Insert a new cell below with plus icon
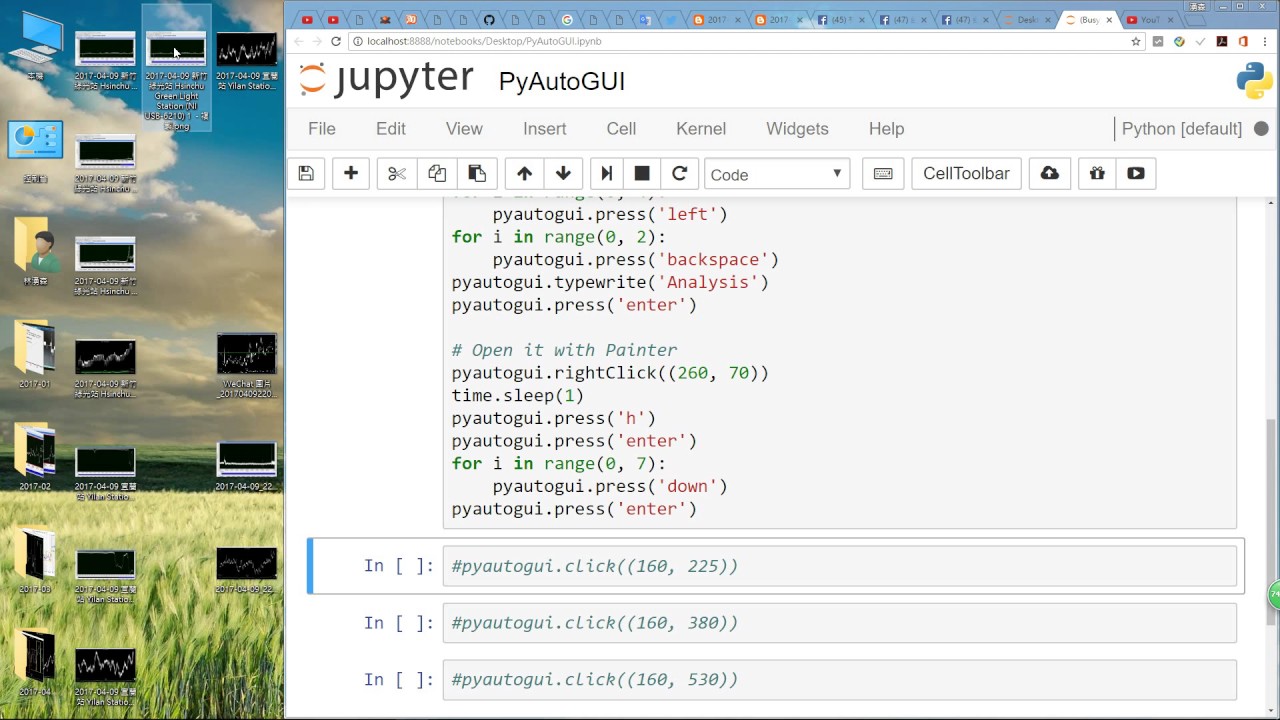Screen dimensions: 1280x720 pyautogui.click(x=351, y=173)
